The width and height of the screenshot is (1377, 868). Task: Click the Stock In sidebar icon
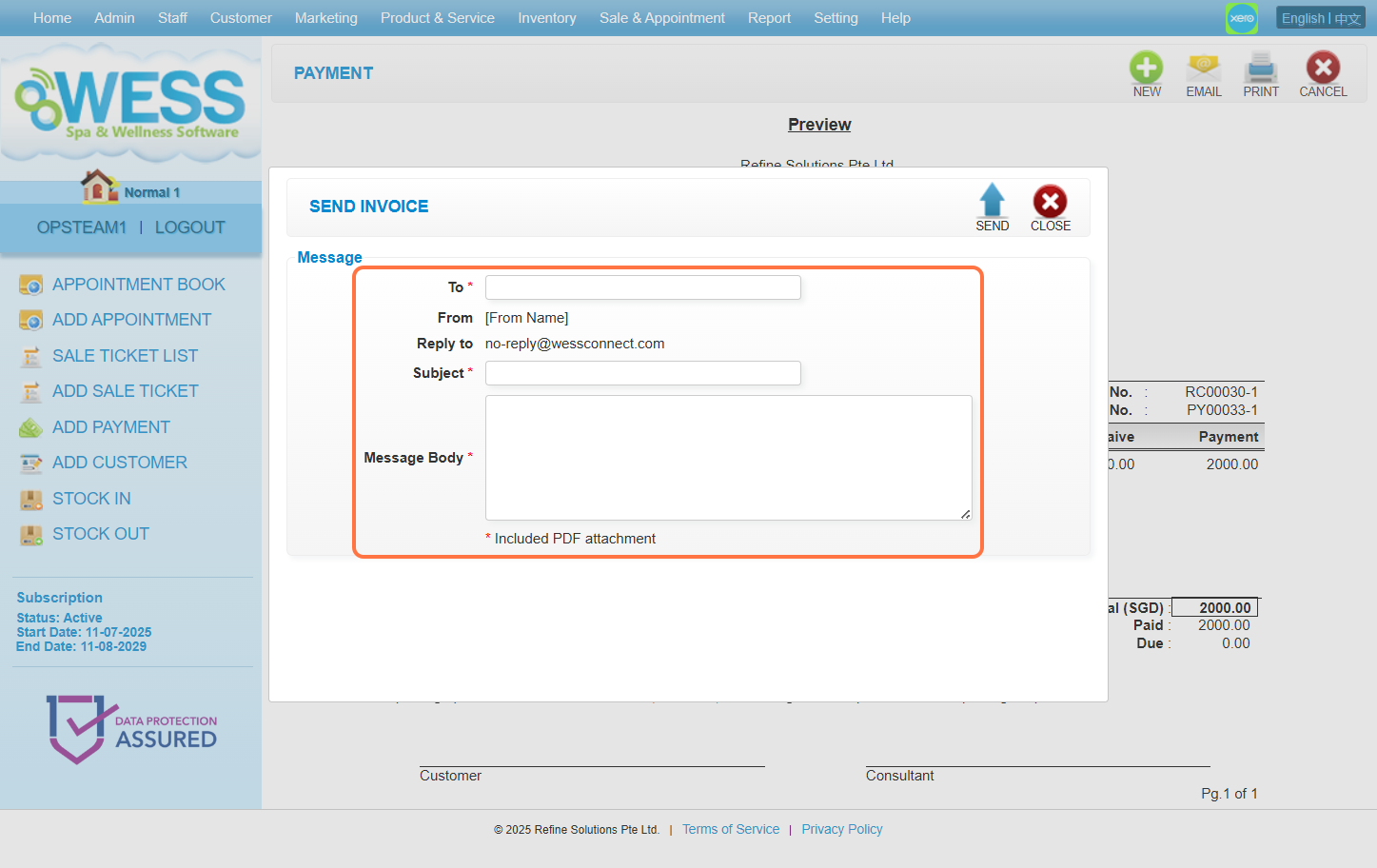coord(31,499)
